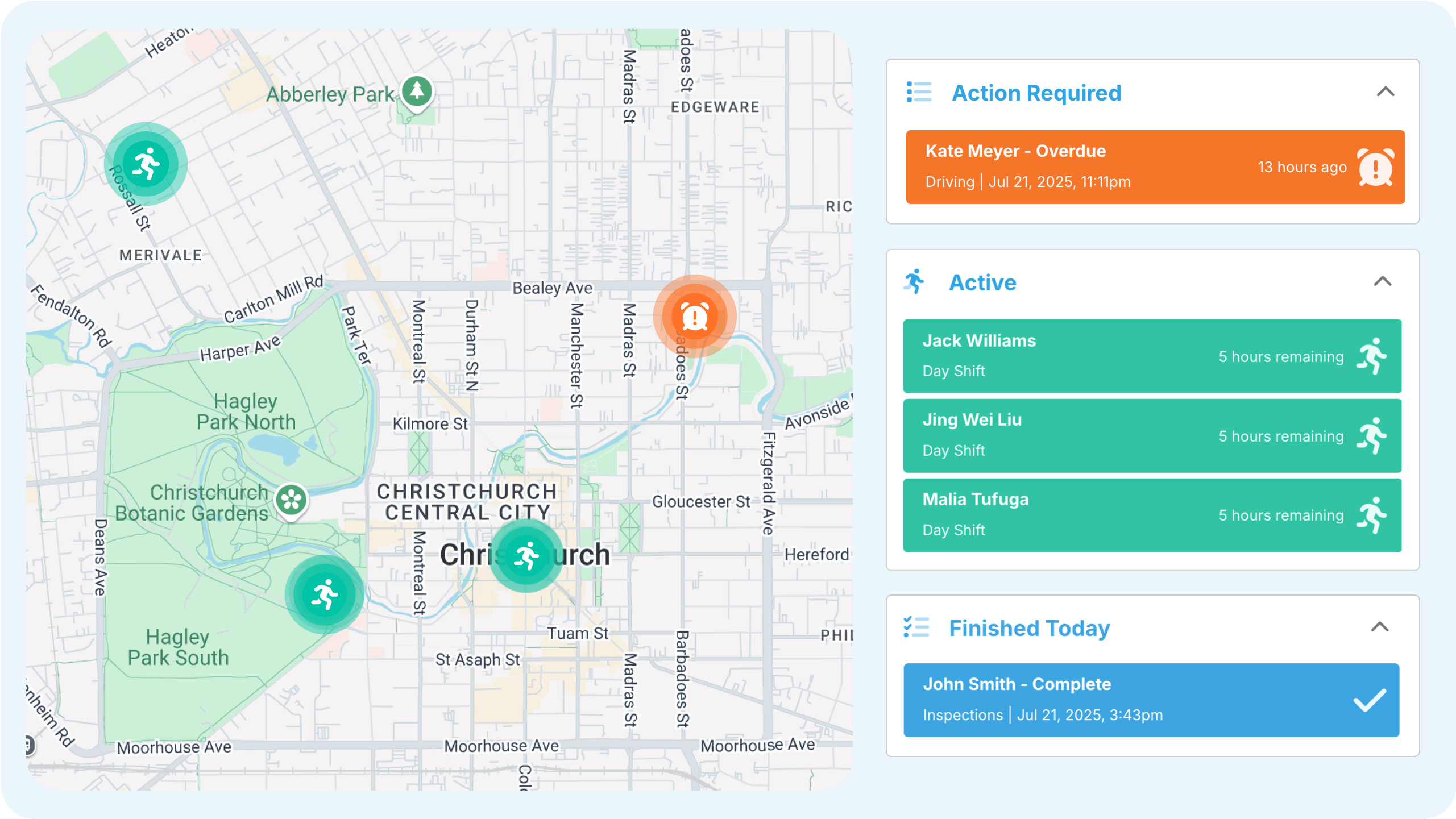
Task: Click the running marker near Rossall St
Action: (146, 164)
